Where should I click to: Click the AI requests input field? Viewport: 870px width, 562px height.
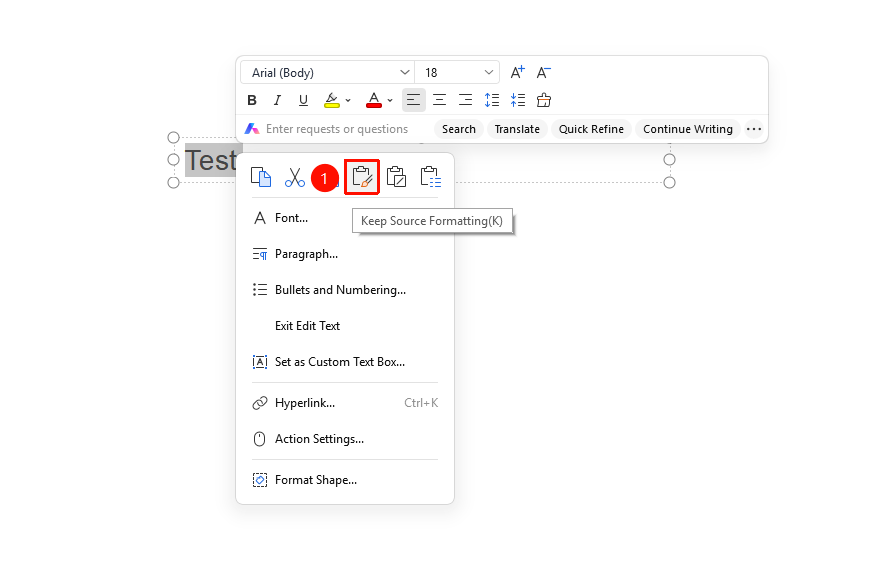[337, 129]
